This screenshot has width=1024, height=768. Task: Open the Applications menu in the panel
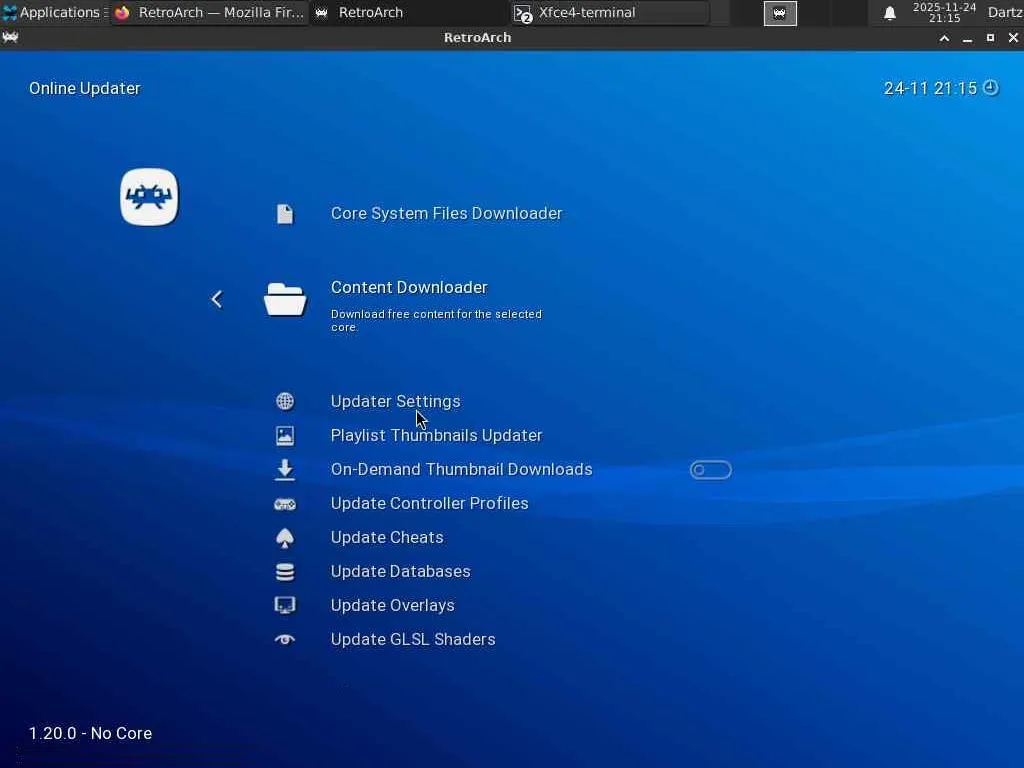52,12
